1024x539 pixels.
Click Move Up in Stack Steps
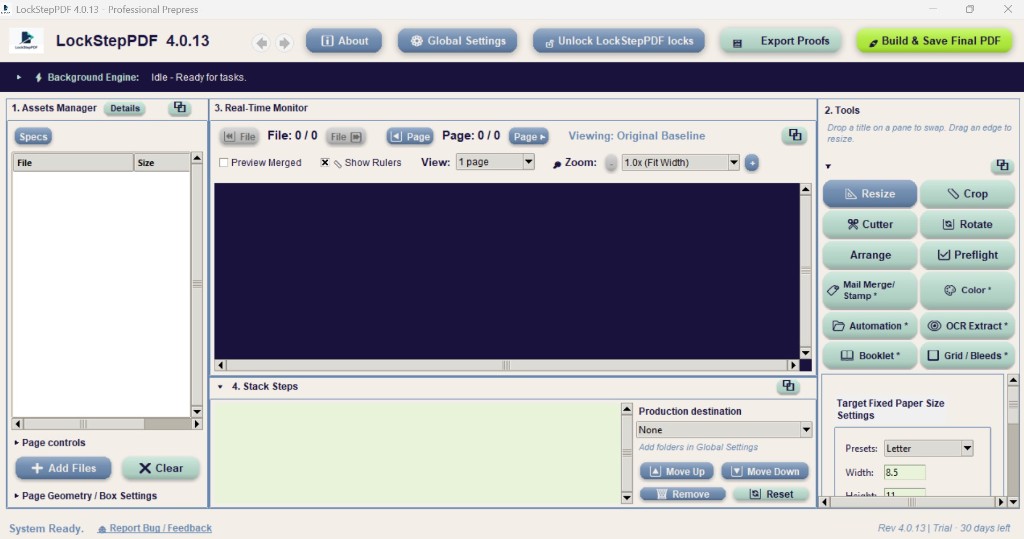pos(677,472)
